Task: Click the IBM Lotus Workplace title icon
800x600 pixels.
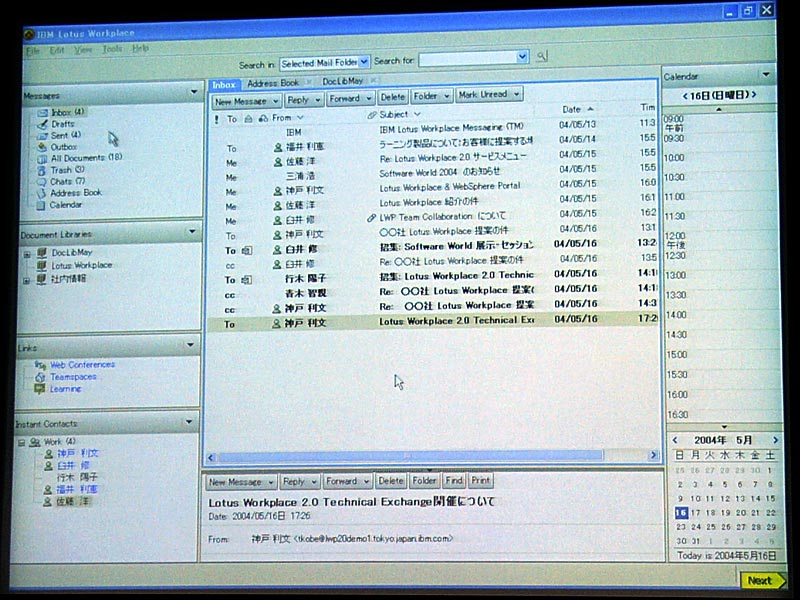Action: pyautogui.click(x=29, y=34)
